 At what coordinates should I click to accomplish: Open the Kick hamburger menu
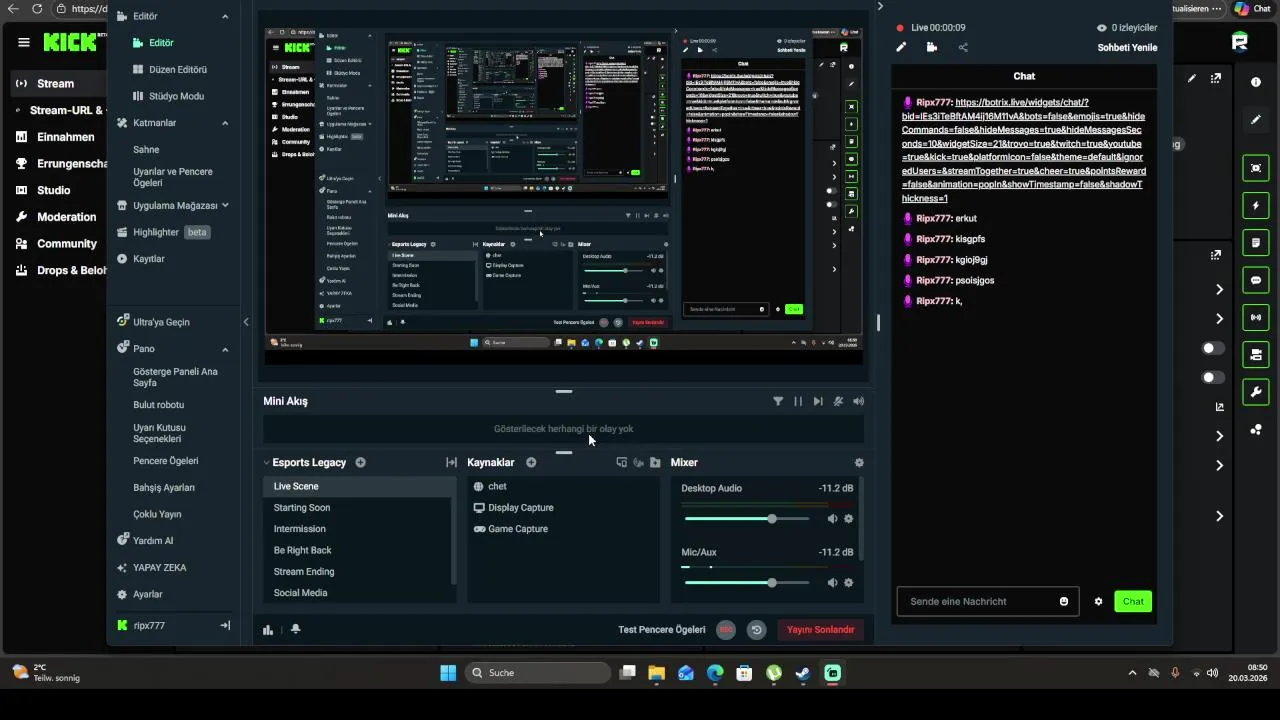[x=23, y=42]
